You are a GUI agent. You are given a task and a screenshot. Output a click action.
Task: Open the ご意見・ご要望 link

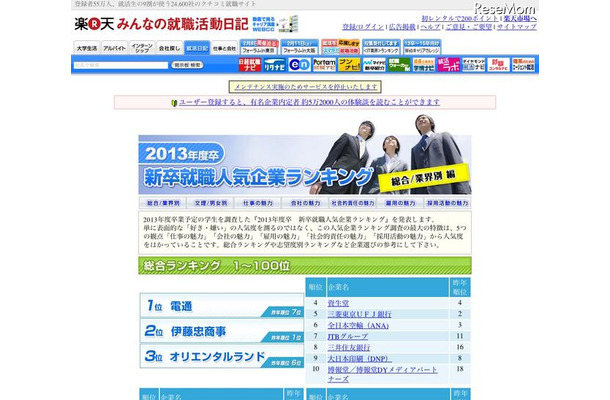[468, 27]
